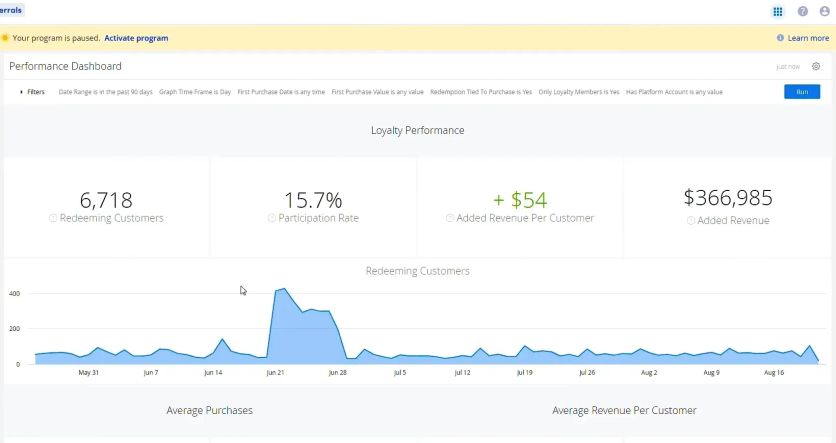Click the Average Purchases heading
The width and height of the screenshot is (836, 443).
point(210,410)
